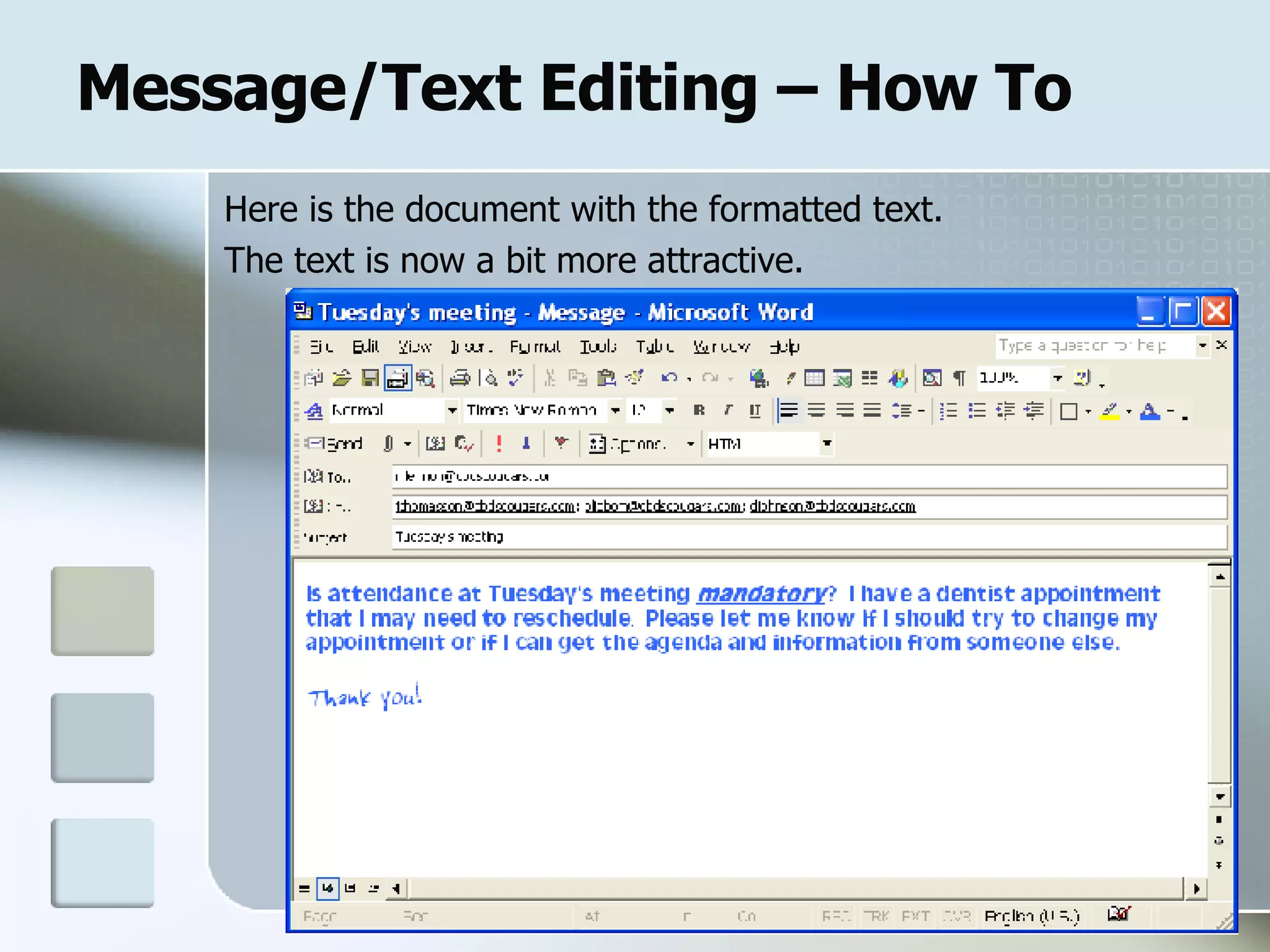Insert a hyperlink via globe icon
Screen dimensions: 1270x952
(759, 378)
